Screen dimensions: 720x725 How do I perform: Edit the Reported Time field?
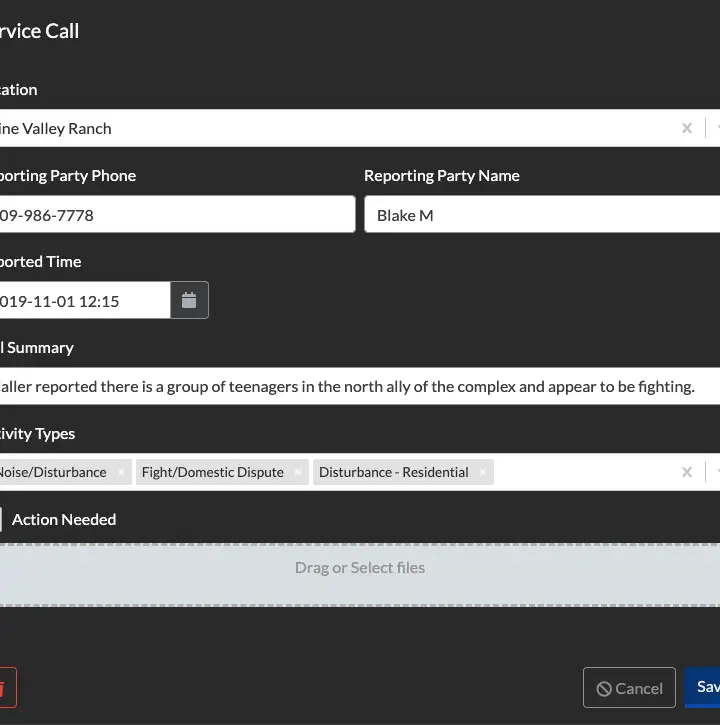point(85,300)
